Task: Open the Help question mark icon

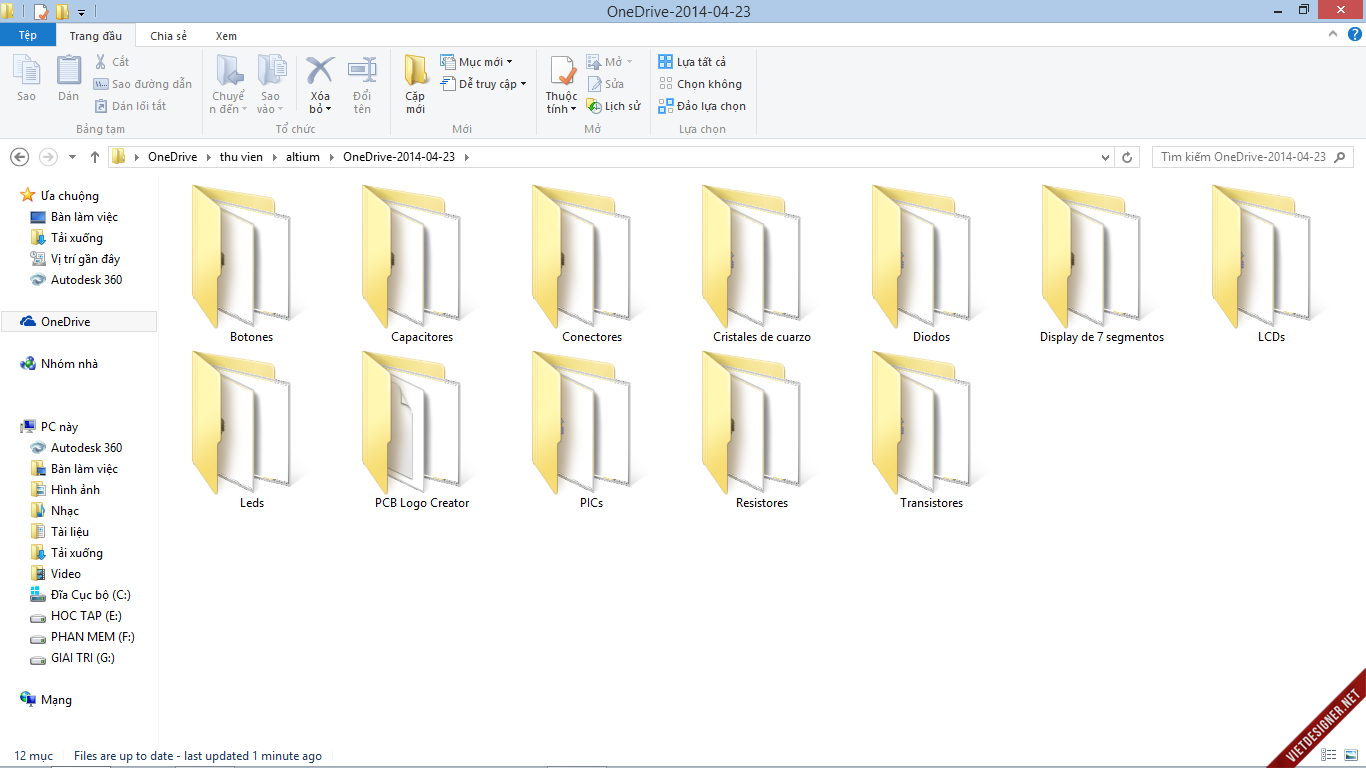Action: [x=1354, y=34]
